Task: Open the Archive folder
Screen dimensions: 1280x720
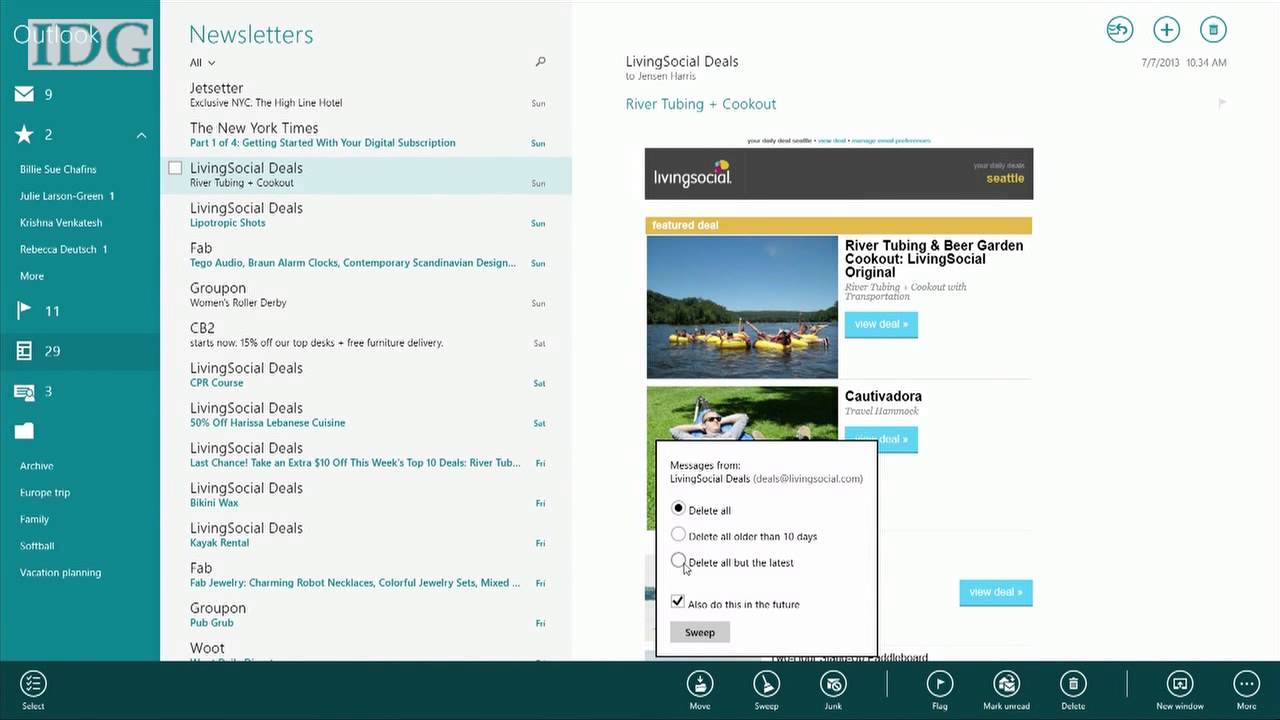Action: coord(37,466)
